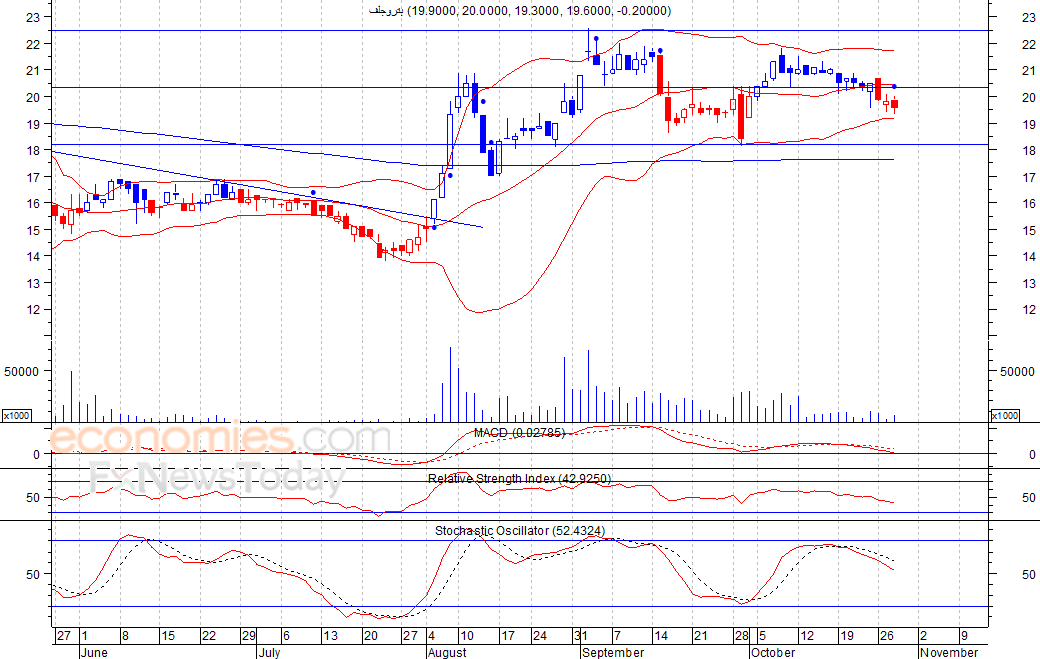Viewport: 1040px width, 659px height.
Task: Click date tick 9 in November
Action: [x=964, y=636]
